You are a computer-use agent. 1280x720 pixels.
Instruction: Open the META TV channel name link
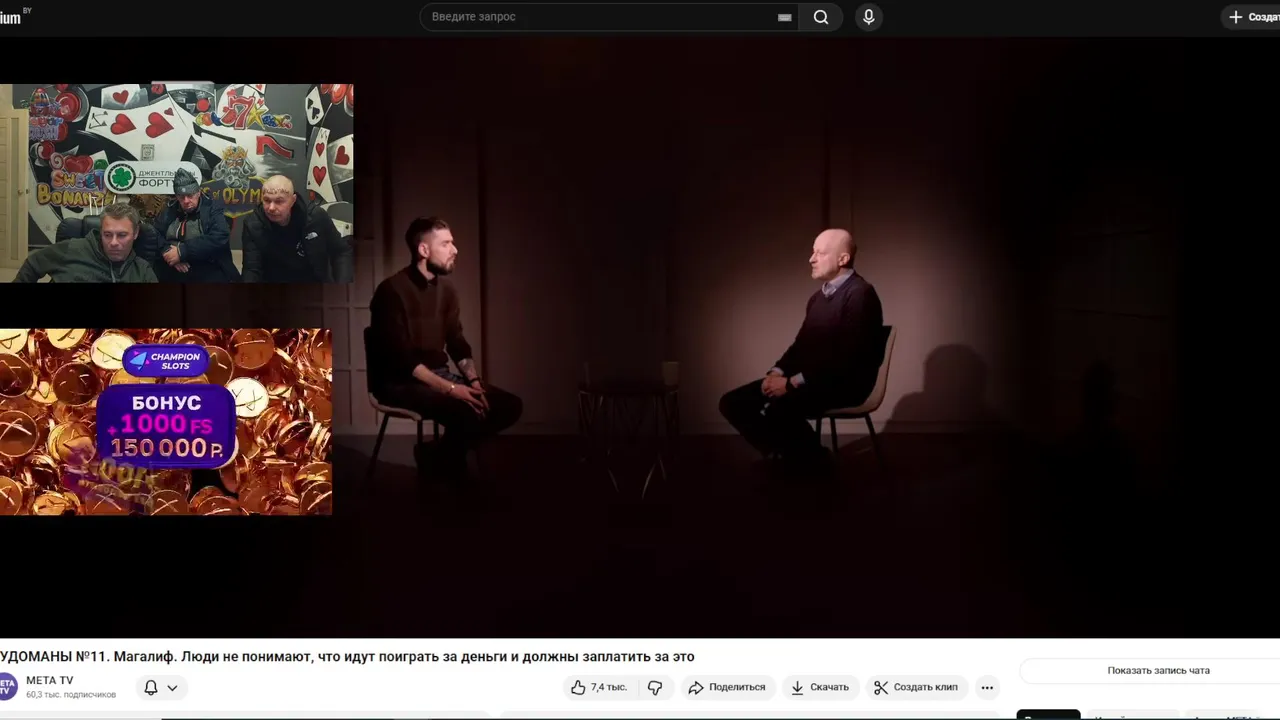tap(50, 681)
